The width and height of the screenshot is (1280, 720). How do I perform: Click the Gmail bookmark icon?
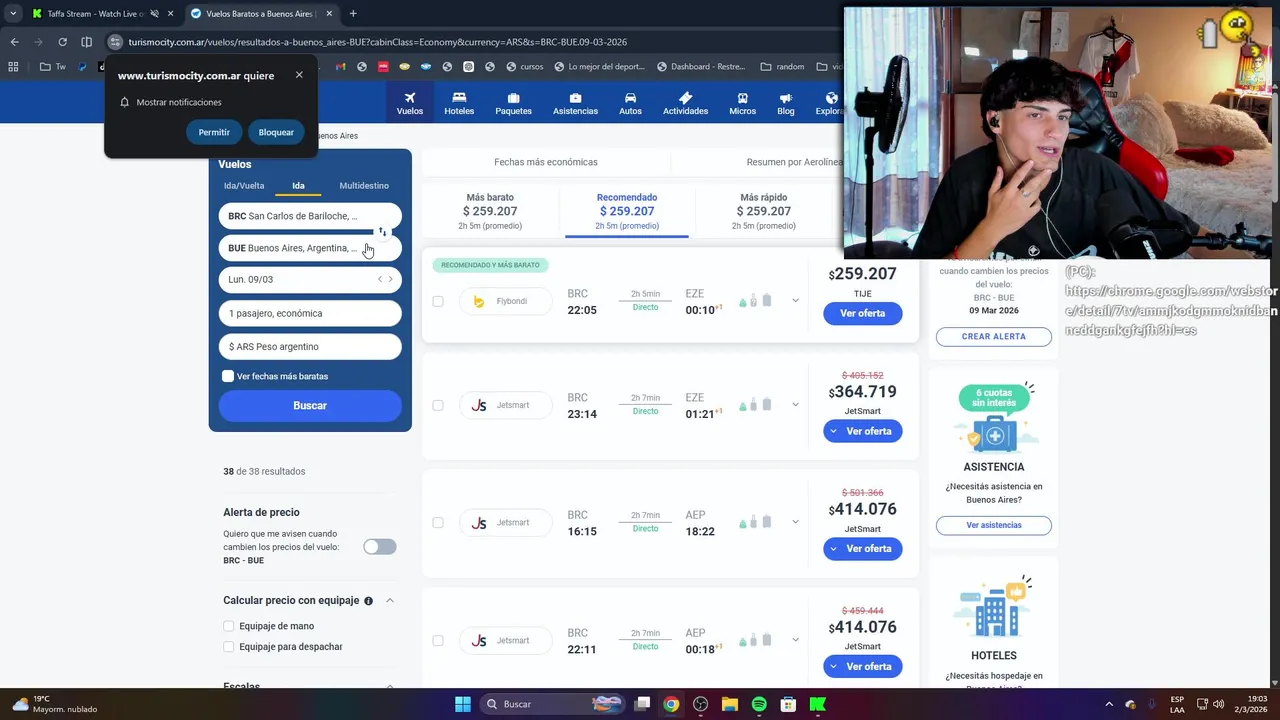[x=341, y=67]
